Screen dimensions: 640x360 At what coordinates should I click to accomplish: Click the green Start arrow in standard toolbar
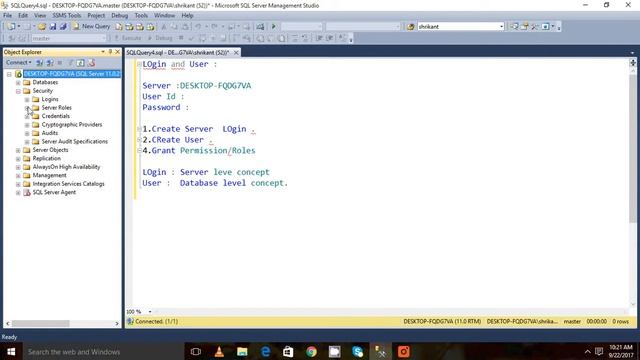click(273, 27)
